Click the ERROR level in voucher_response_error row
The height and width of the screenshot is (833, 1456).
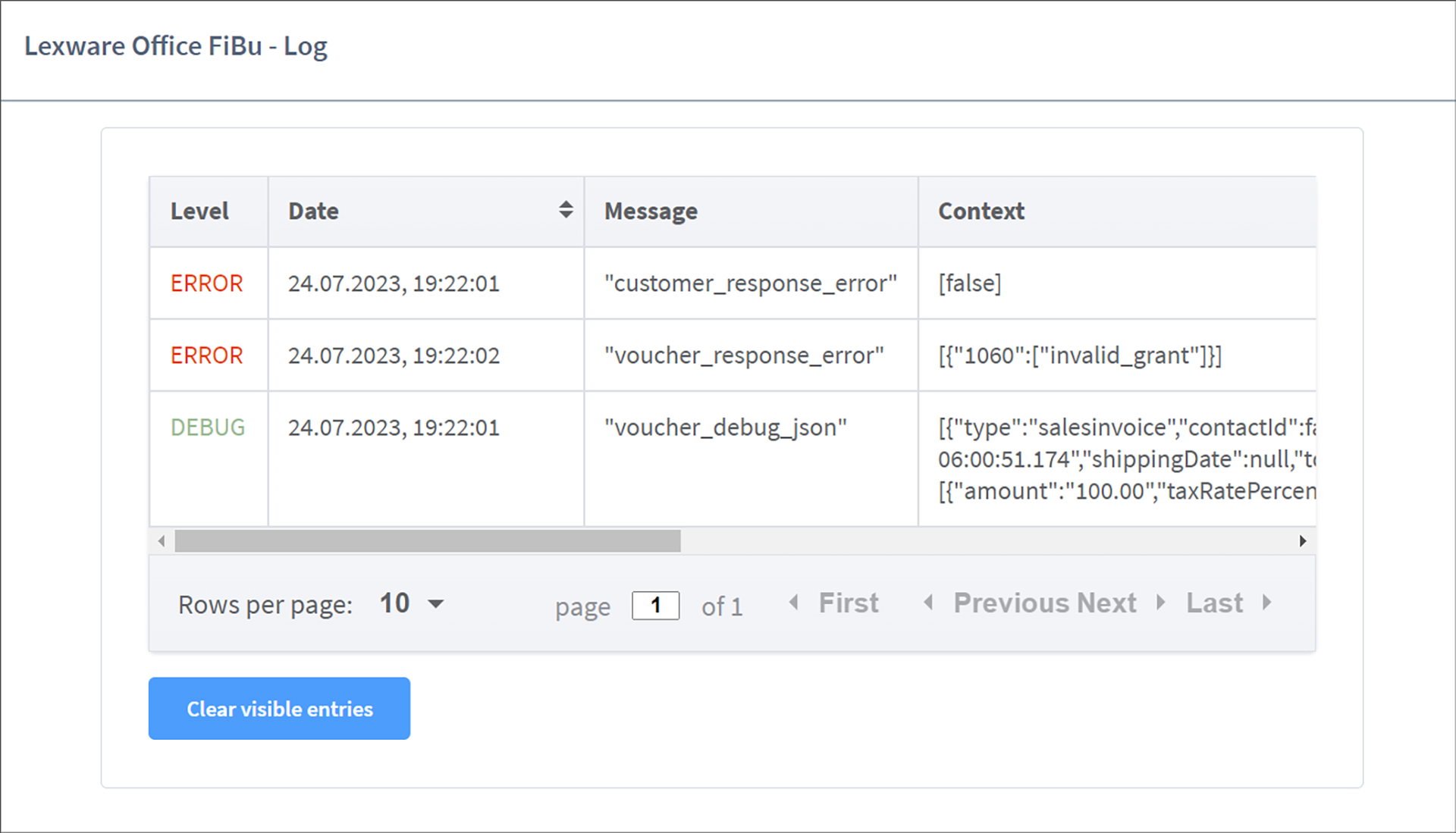[209, 355]
